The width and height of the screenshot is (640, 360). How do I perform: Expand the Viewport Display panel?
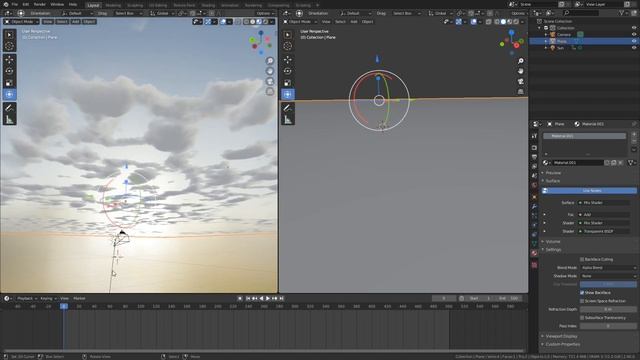coord(561,336)
